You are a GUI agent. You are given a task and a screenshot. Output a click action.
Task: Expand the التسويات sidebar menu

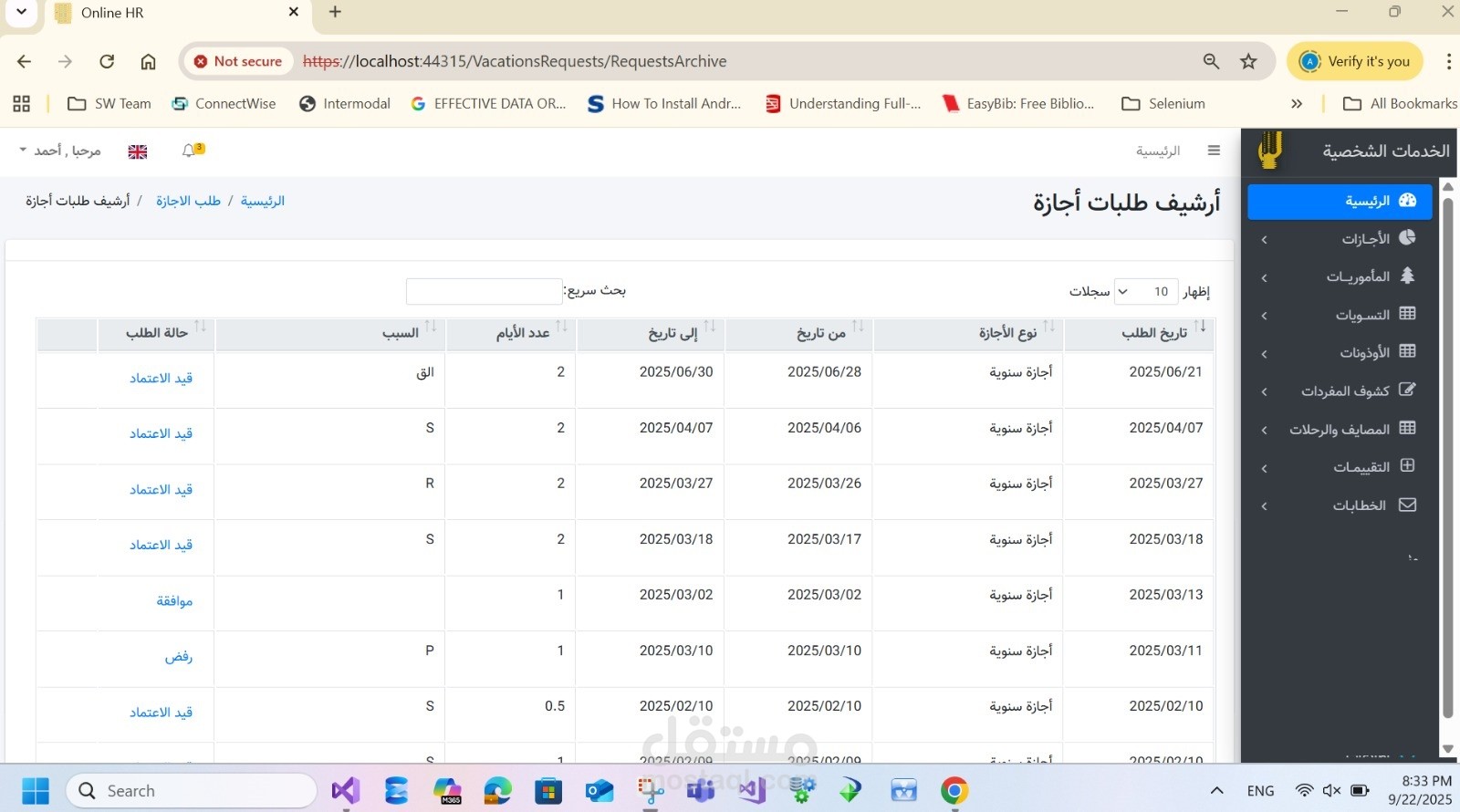click(1264, 316)
